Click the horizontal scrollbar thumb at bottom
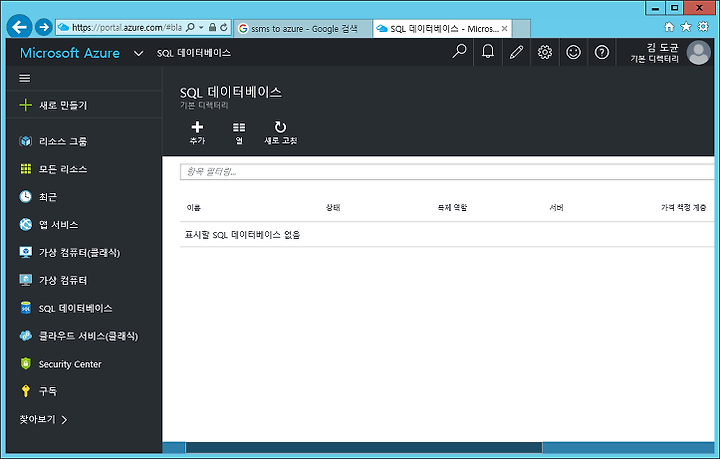The image size is (720, 459). click(364, 448)
